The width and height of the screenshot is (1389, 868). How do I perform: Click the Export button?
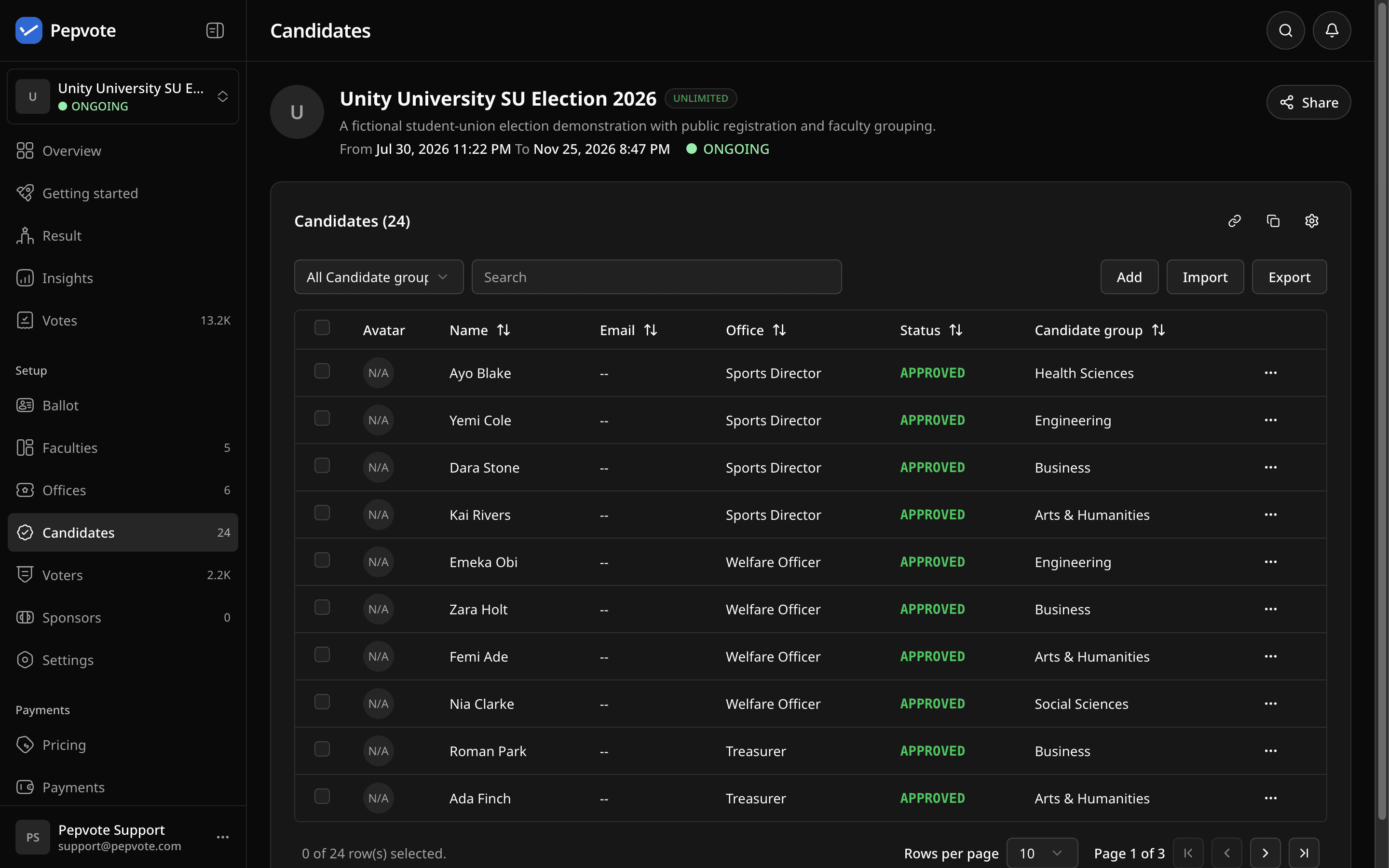[x=1289, y=277]
